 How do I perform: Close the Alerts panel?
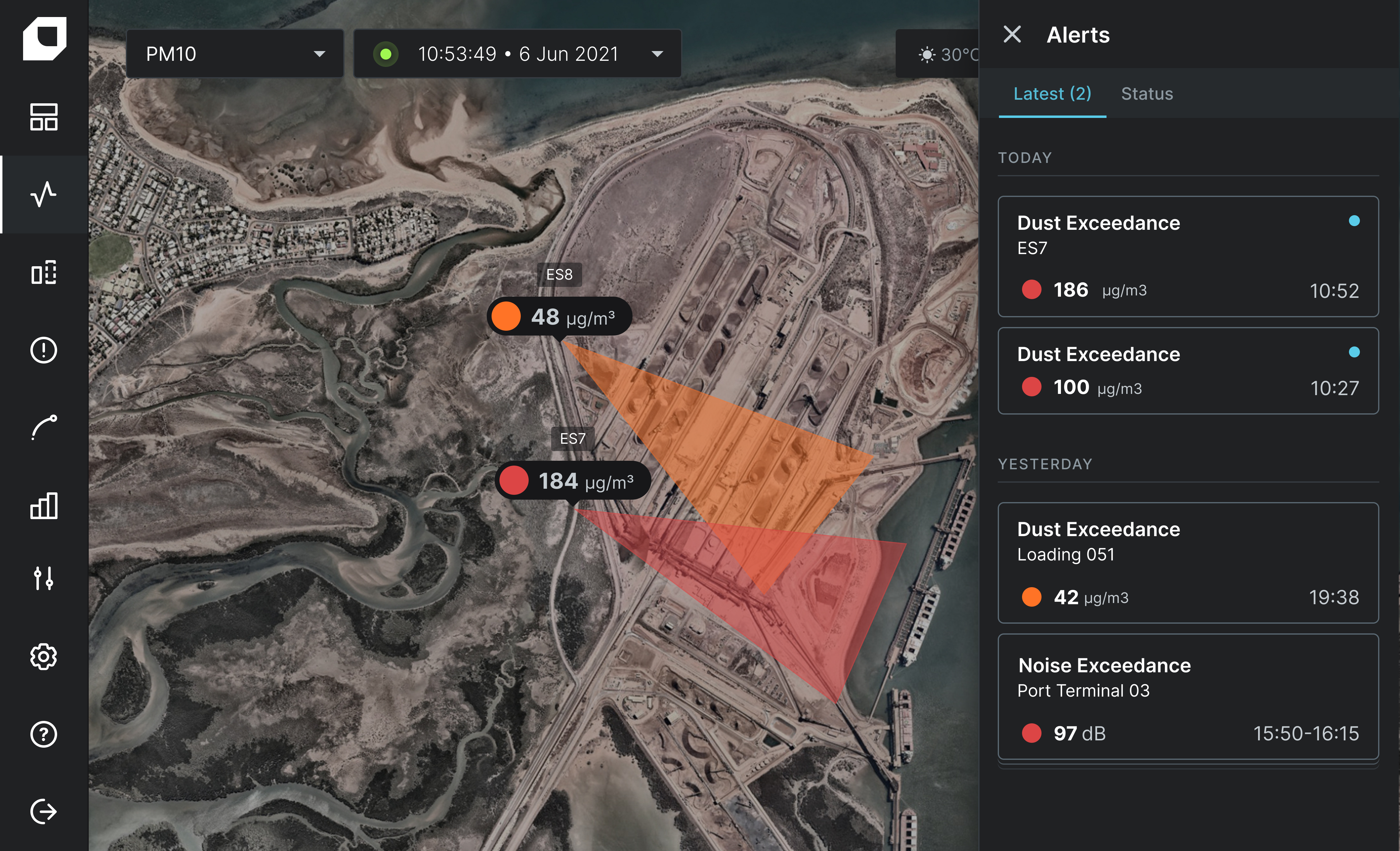coord(1012,35)
